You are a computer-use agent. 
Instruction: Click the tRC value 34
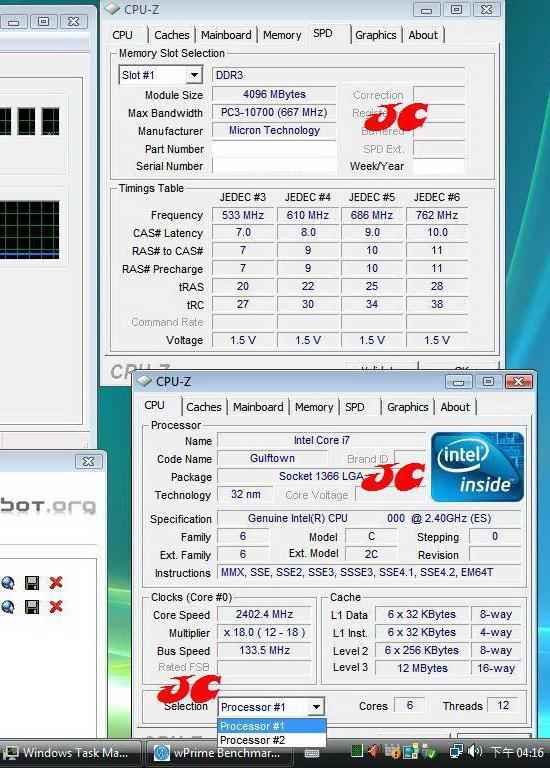click(372, 304)
